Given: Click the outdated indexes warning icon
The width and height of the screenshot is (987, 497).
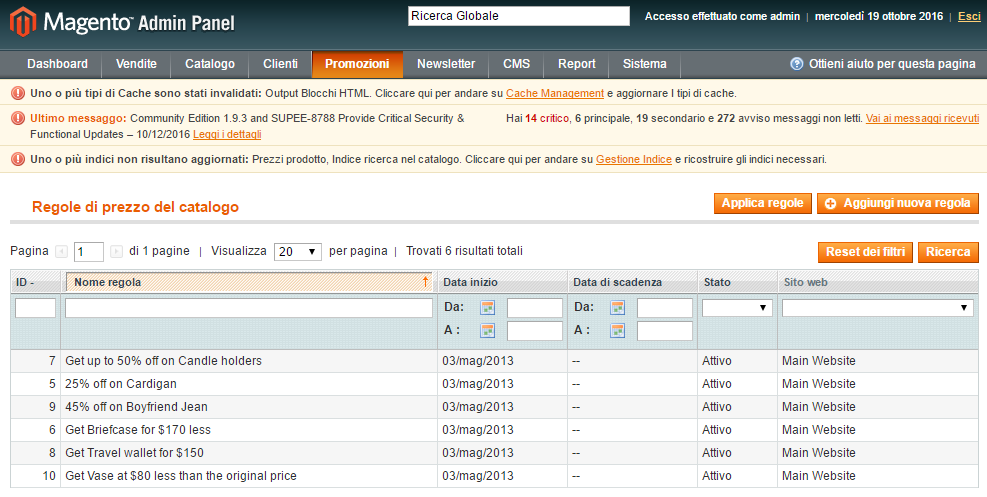Looking at the screenshot, I should [x=18, y=159].
